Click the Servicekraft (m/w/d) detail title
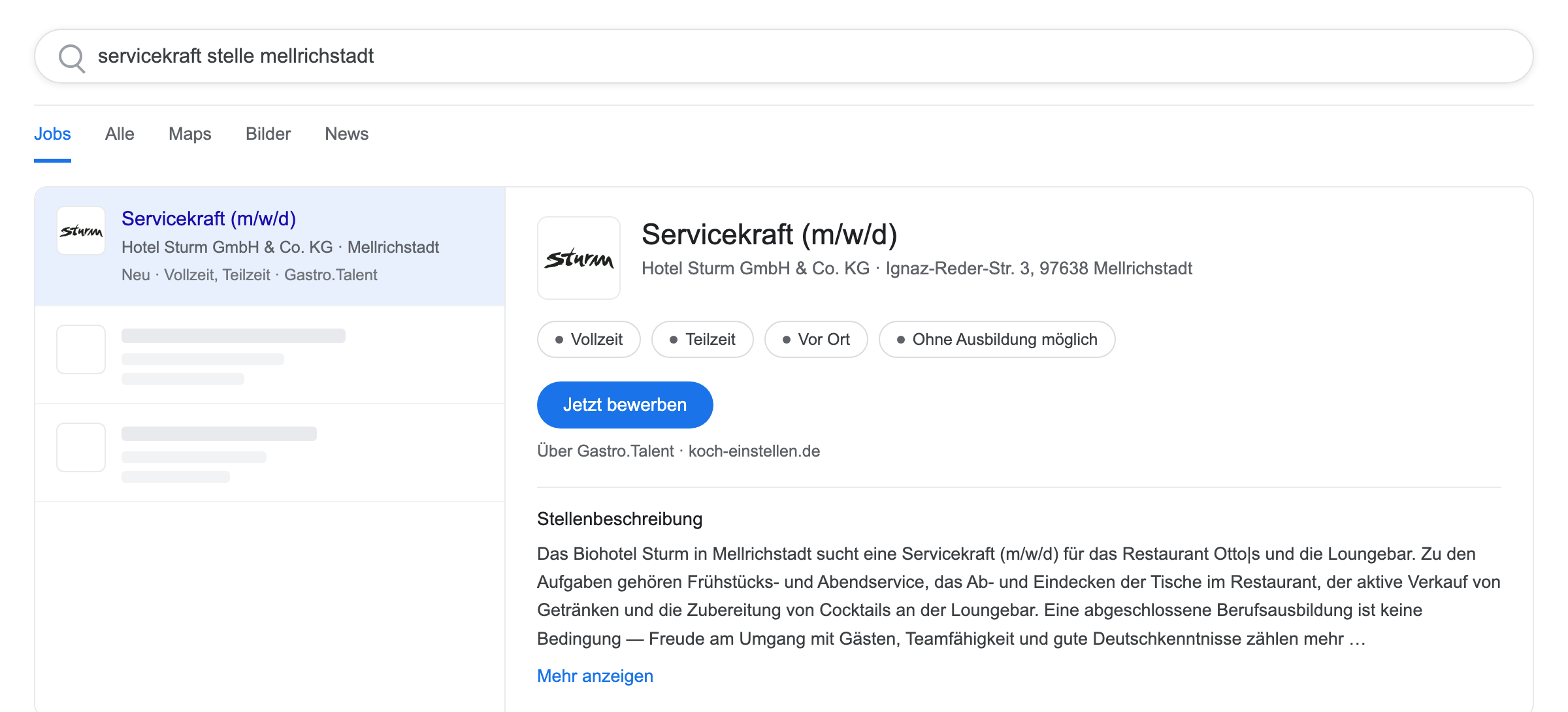 tap(770, 235)
